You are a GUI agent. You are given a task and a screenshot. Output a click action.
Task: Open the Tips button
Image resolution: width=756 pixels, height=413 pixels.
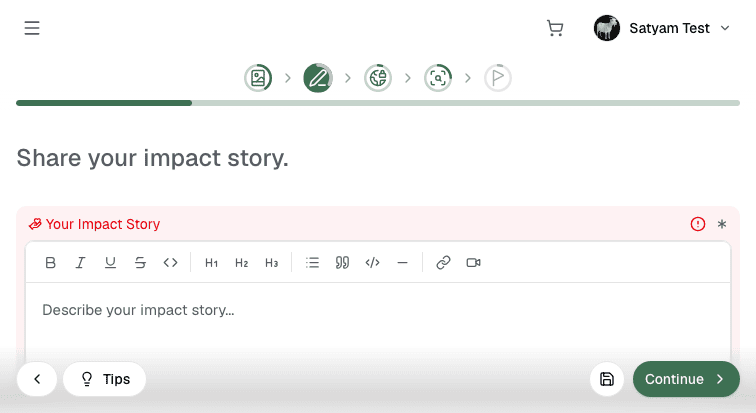click(x=105, y=379)
